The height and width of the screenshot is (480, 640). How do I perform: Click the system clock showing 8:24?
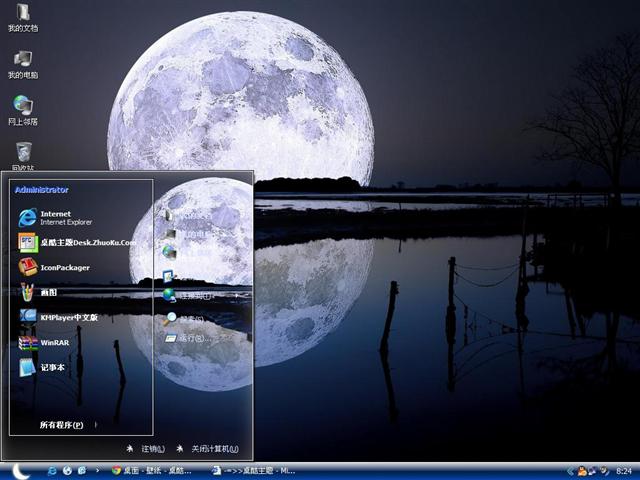[x=624, y=470]
